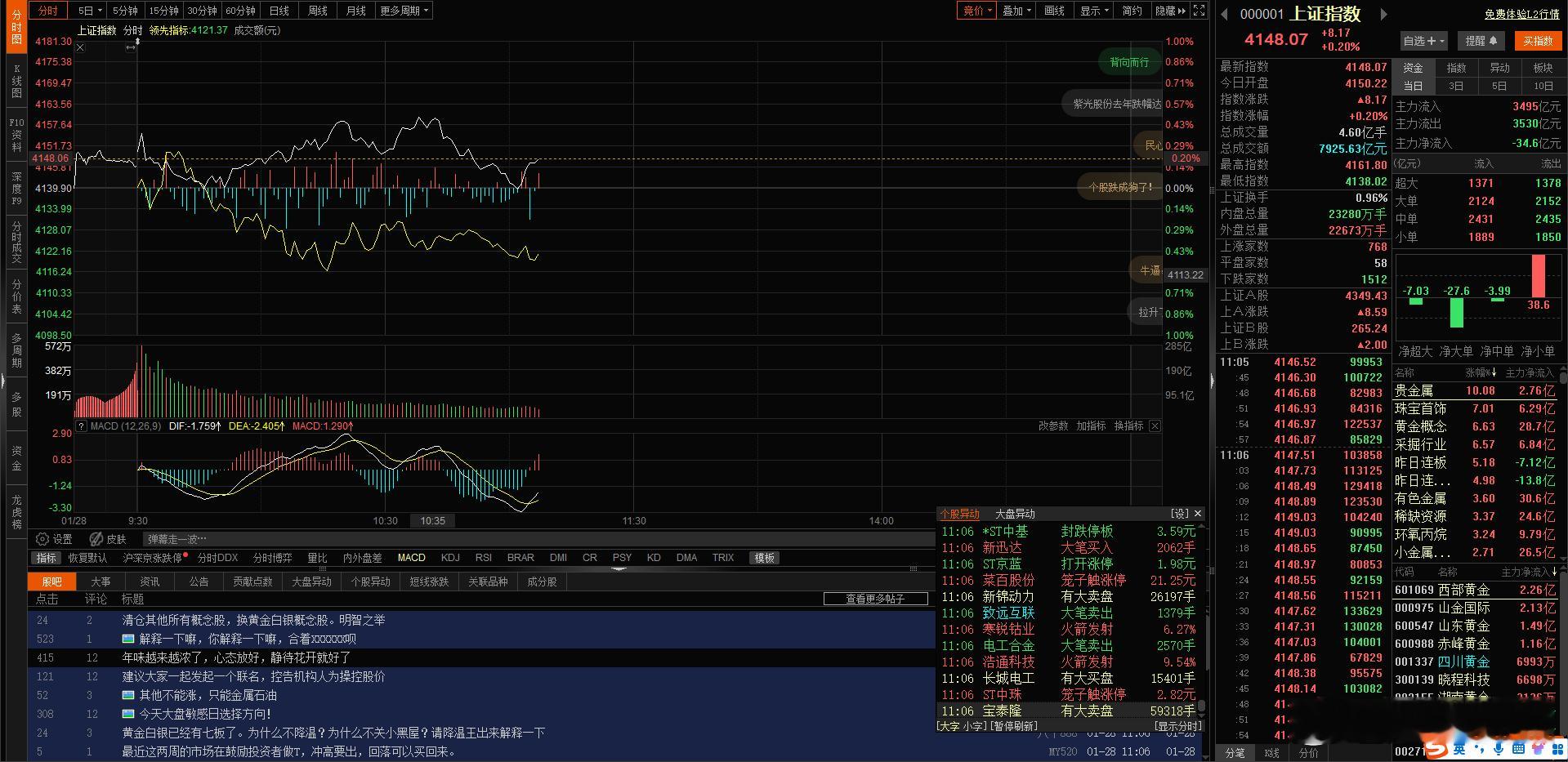Click the X icon at chart top-left

[80, 47]
